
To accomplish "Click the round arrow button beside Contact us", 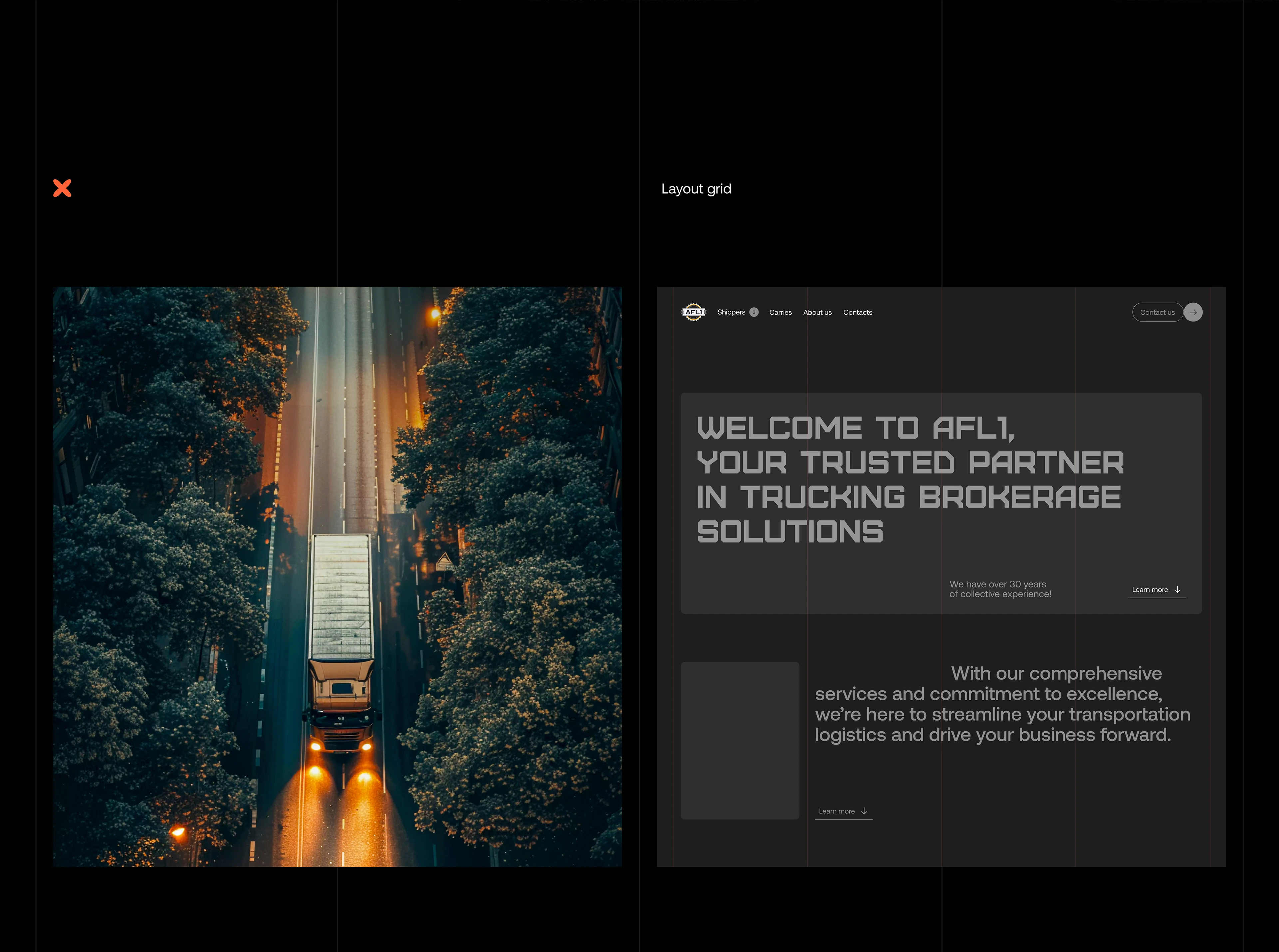I will click(1193, 312).
